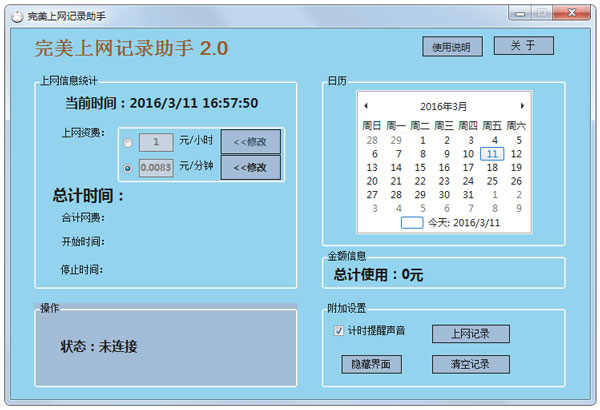Select date 22 in the calendar
600x410 pixels.
pos(420,181)
